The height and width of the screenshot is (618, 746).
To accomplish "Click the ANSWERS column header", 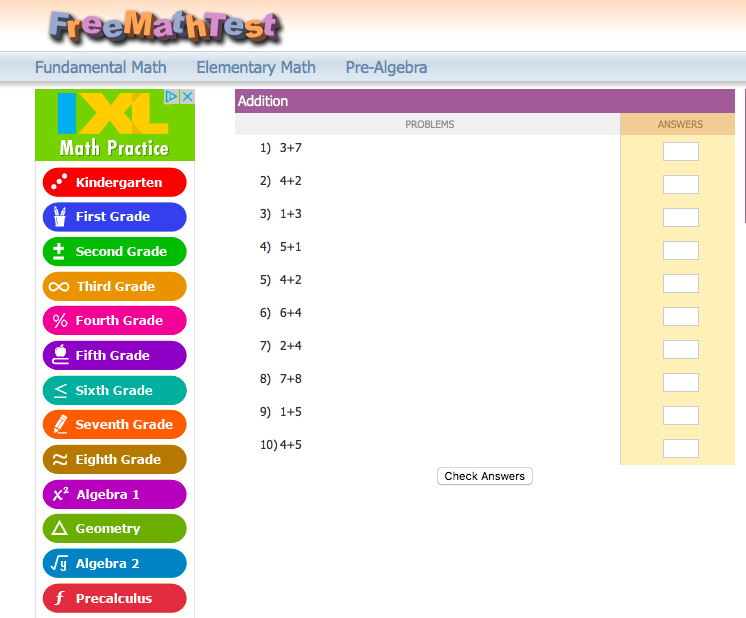I will [680, 124].
